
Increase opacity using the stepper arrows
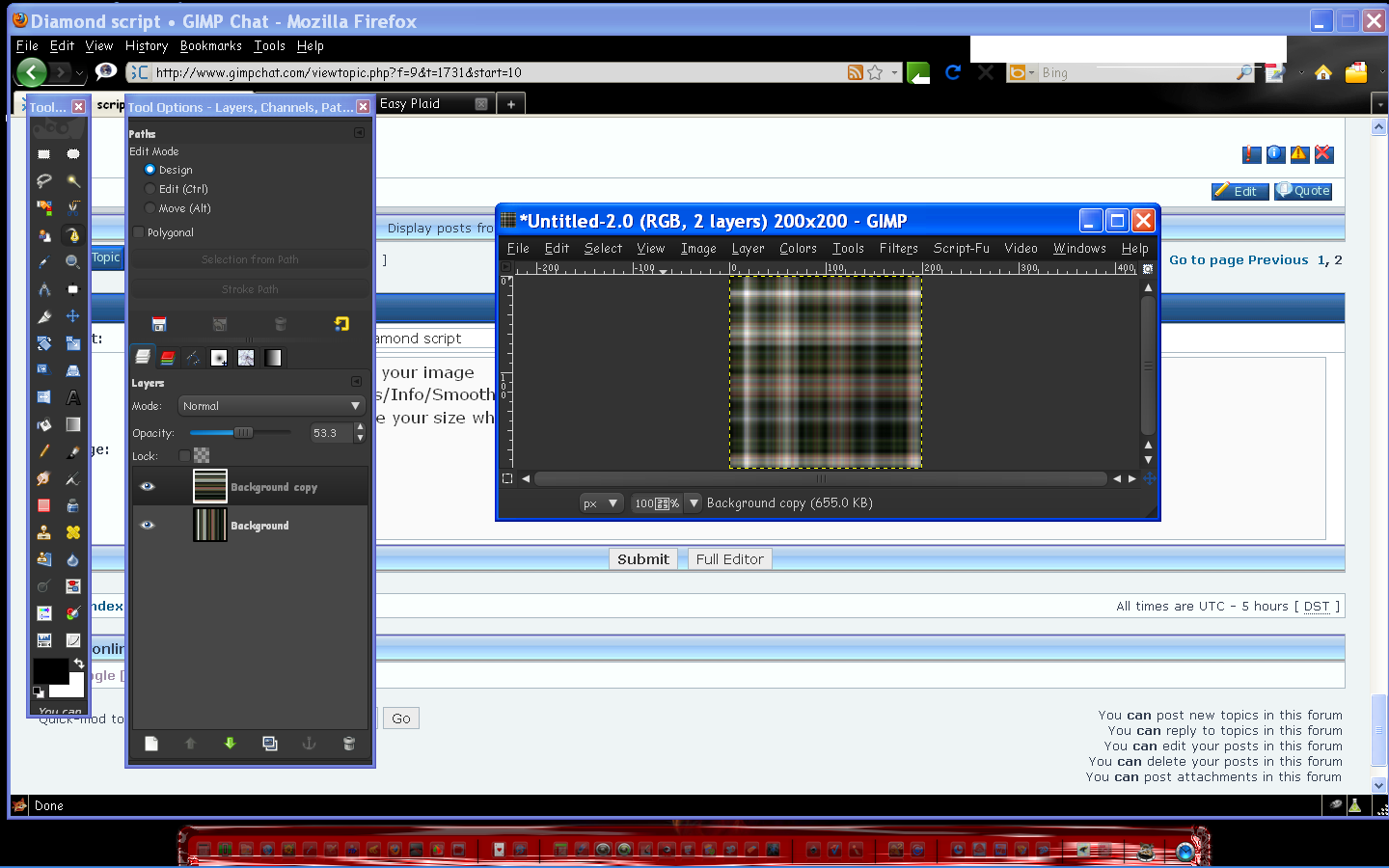360,427
